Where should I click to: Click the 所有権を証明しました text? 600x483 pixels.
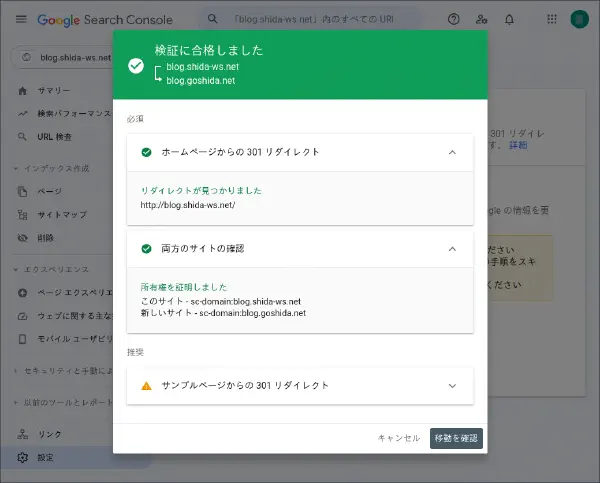[184, 287]
